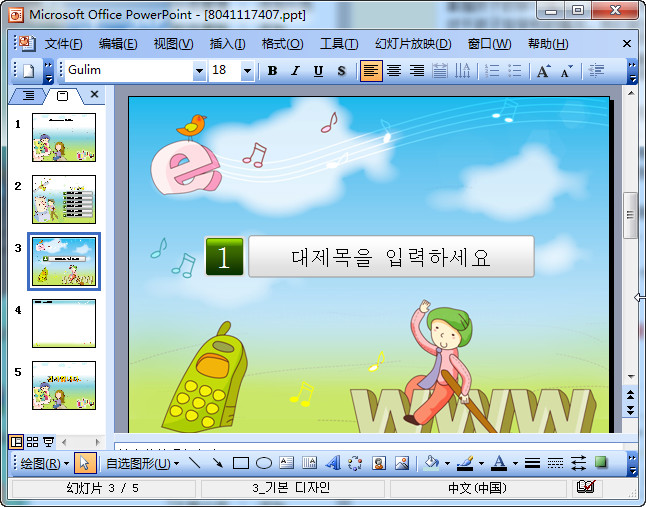646x507 pixels.
Task: Decrease font size
Action: pyautogui.click(x=566, y=71)
